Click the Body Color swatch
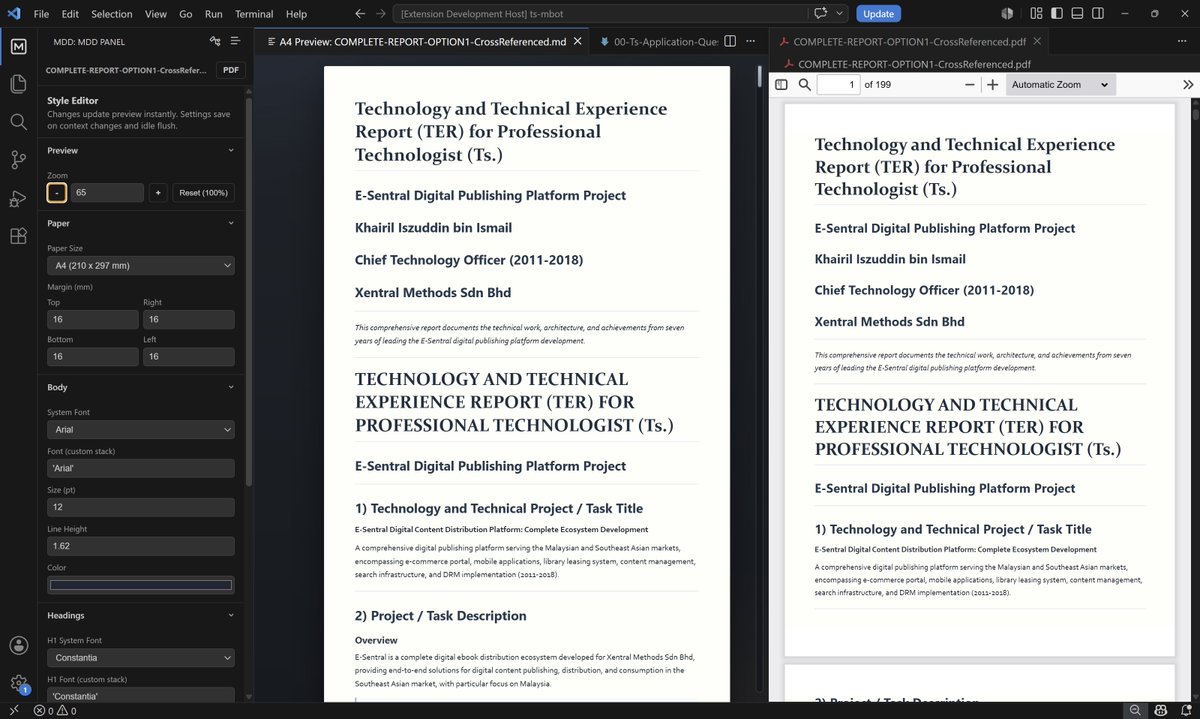The width and height of the screenshot is (1200, 719). tap(141, 585)
